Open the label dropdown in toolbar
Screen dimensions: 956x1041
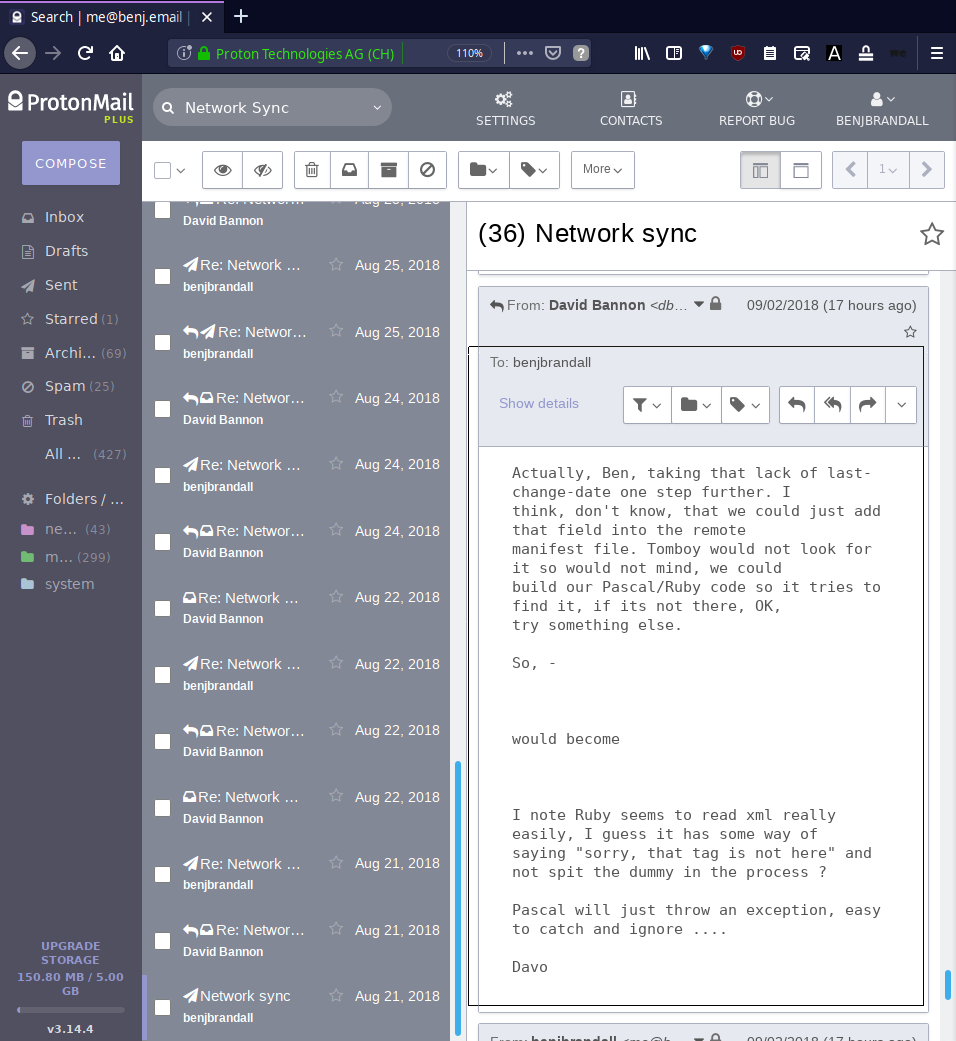(x=534, y=170)
